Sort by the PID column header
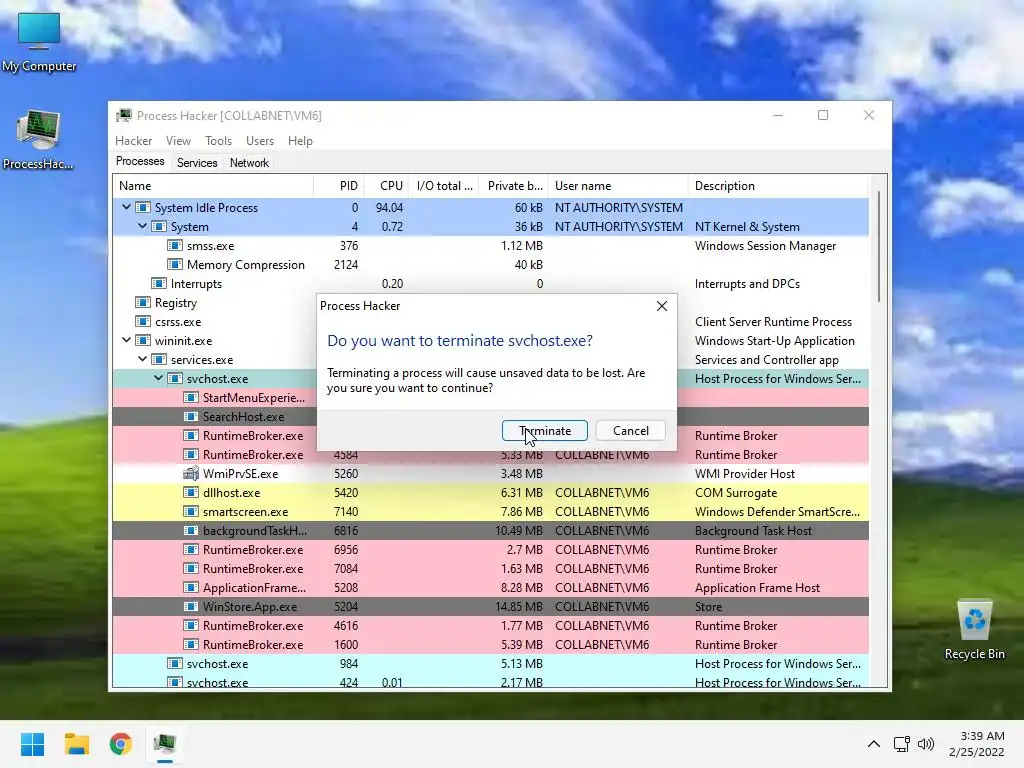Viewport: 1024px width, 768px height. (339, 185)
